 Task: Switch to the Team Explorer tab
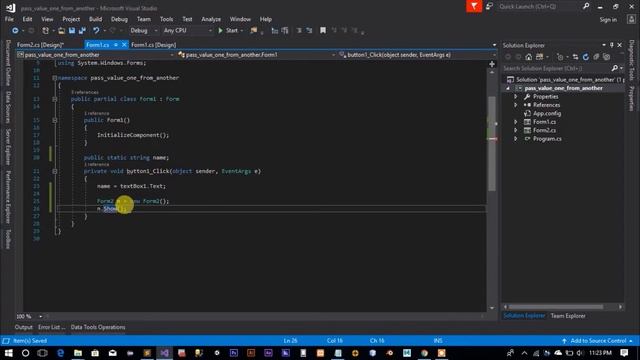[568, 316]
